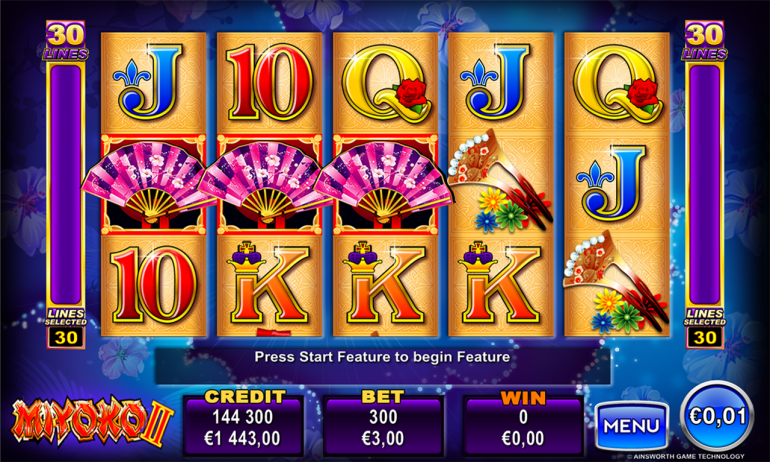Click the Bet amount panel
The width and height of the screenshot is (770, 462).
pyautogui.click(x=383, y=423)
